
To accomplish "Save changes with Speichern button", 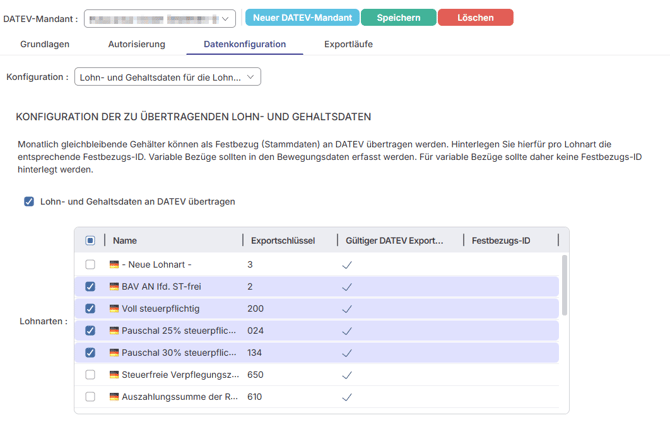I will click(398, 18).
